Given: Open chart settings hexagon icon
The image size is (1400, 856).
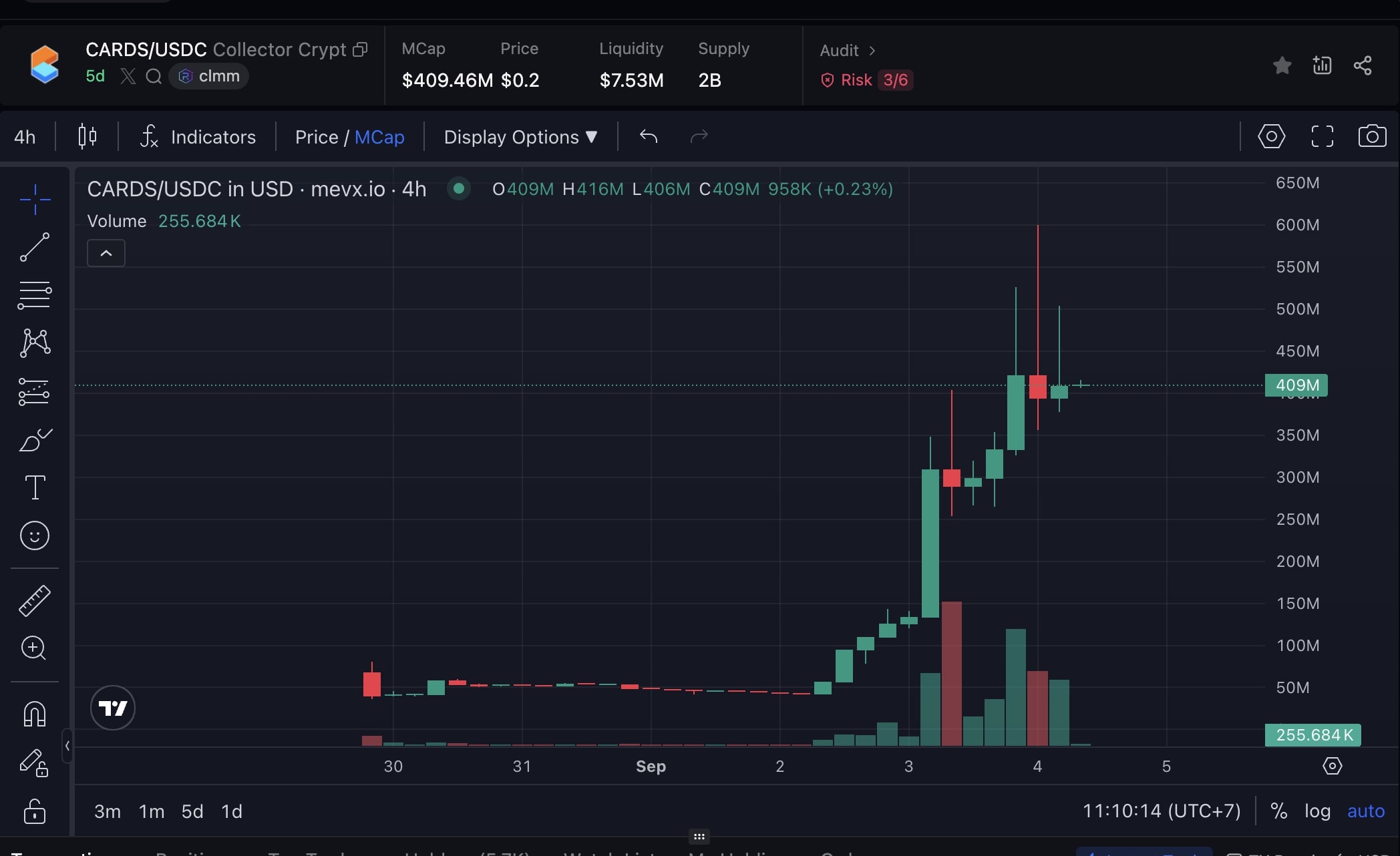Looking at the screenshot, I should [1271, 136].
